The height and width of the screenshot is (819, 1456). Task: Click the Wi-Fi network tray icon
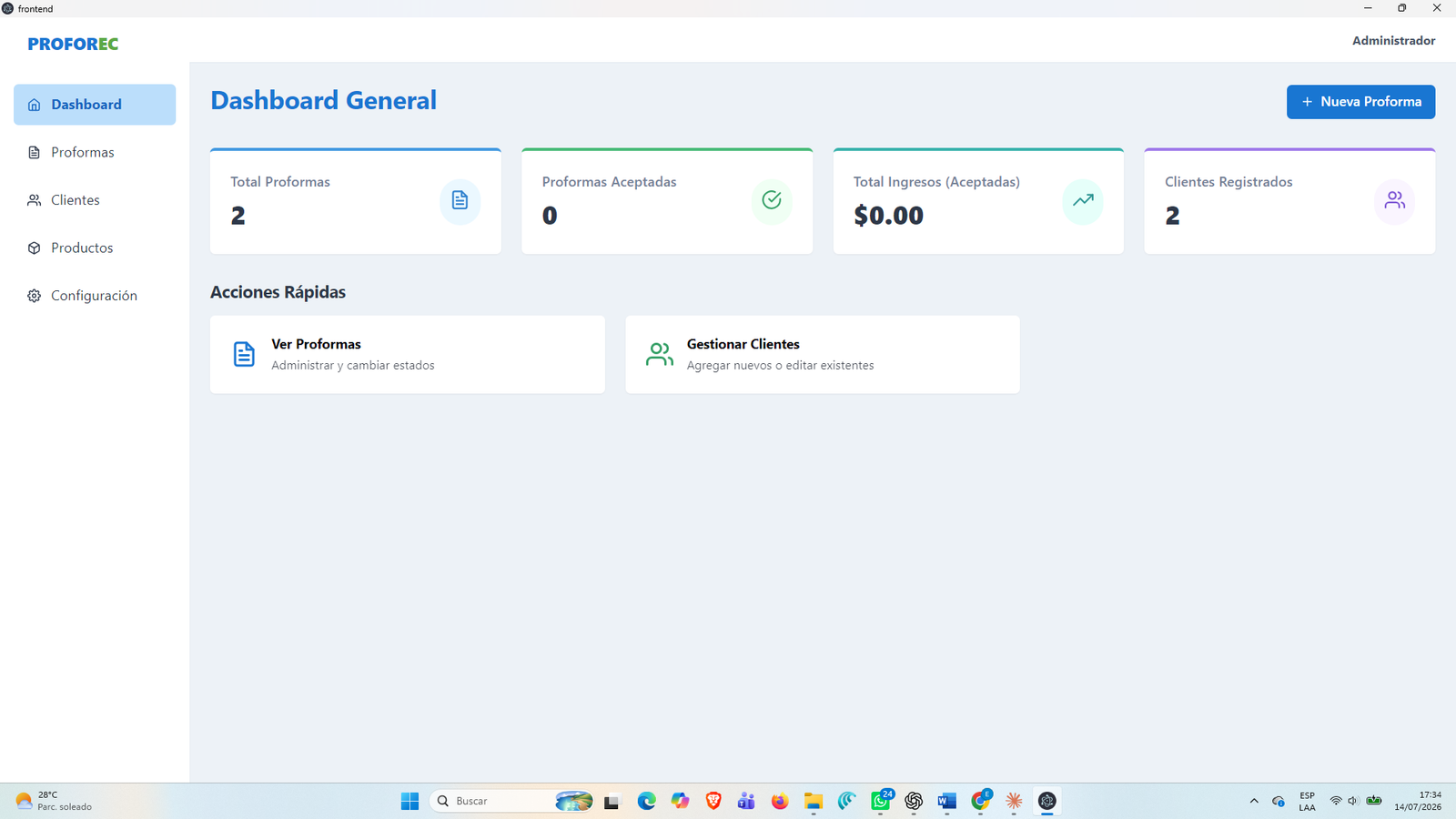(1336, 801)
